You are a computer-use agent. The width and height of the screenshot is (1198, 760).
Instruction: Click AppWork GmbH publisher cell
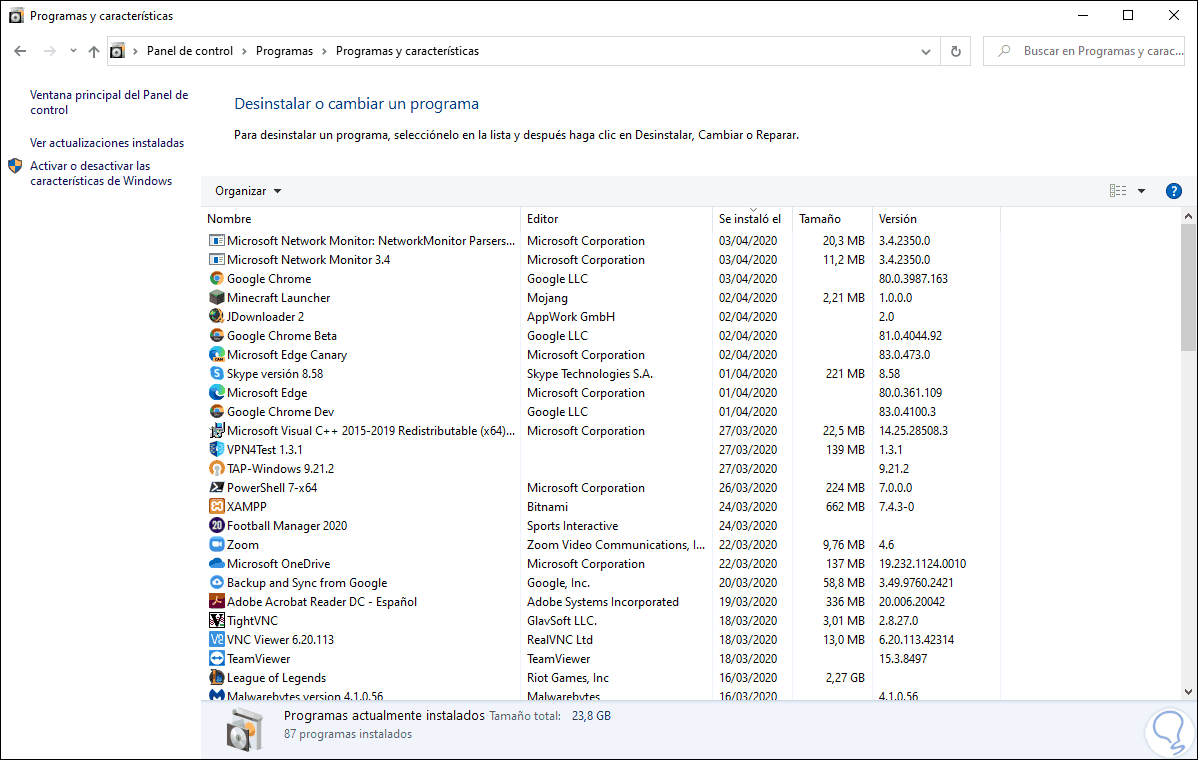[x=571, y=316]
